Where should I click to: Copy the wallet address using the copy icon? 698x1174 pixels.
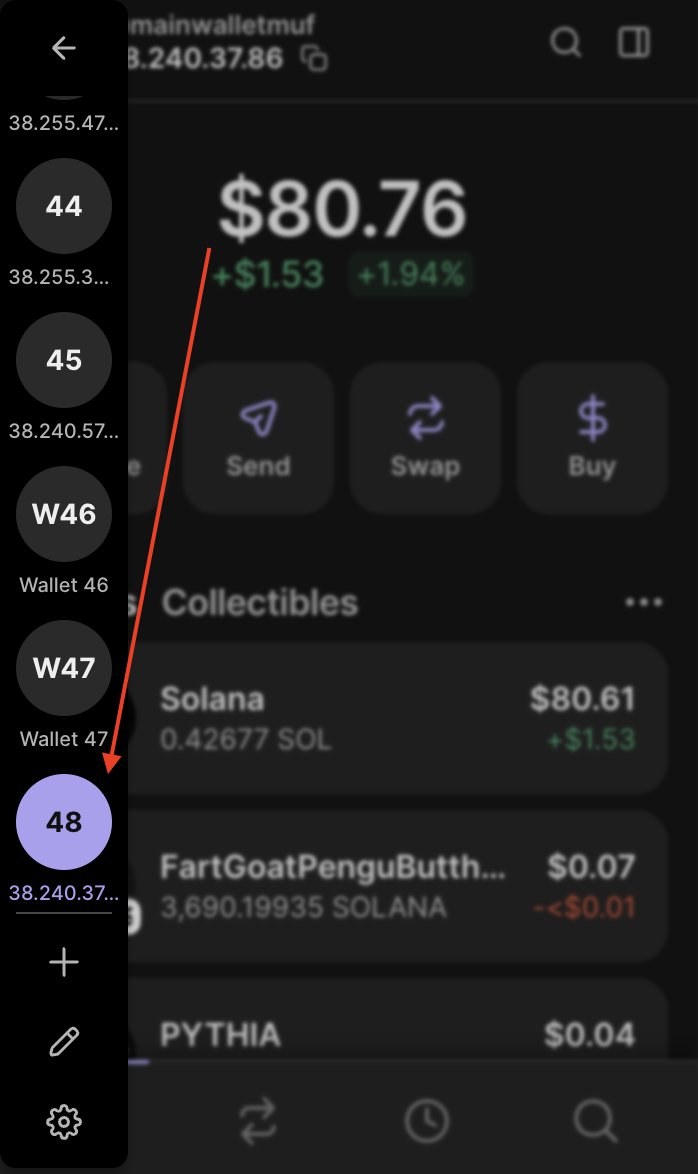[315, 59]
